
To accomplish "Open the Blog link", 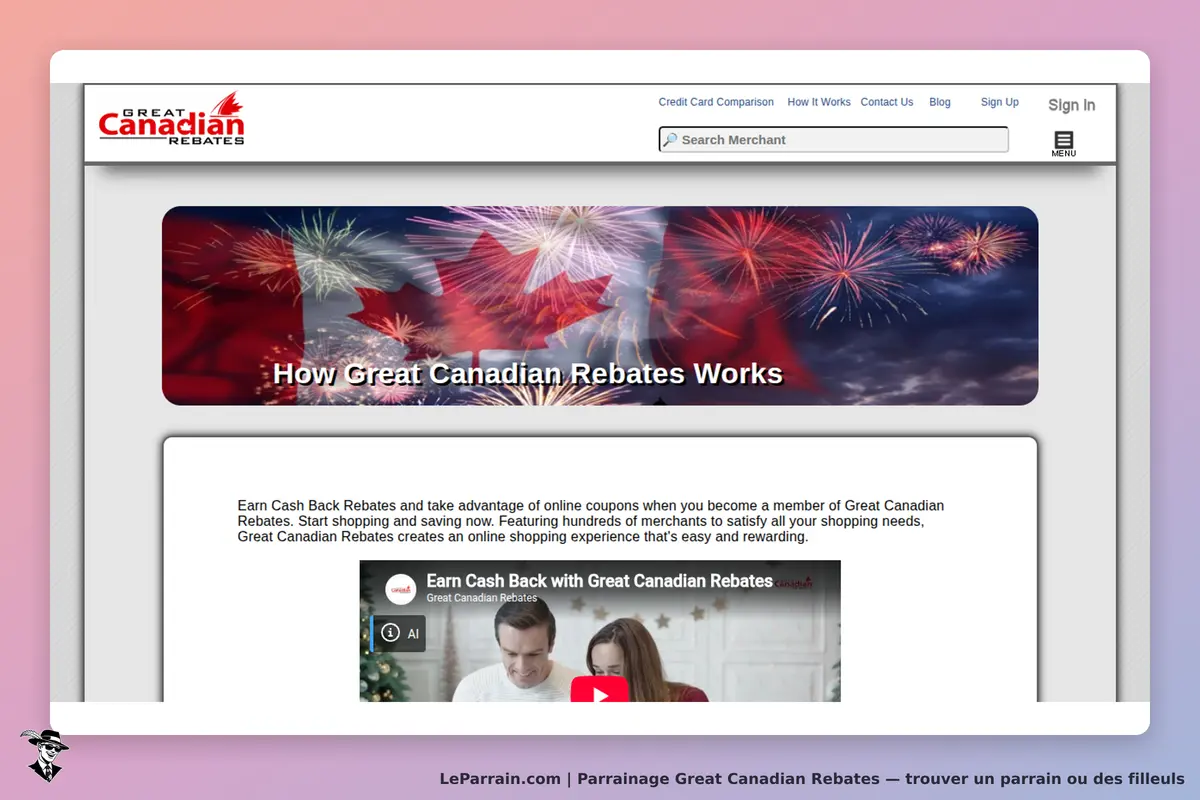I will click(940, 102).
